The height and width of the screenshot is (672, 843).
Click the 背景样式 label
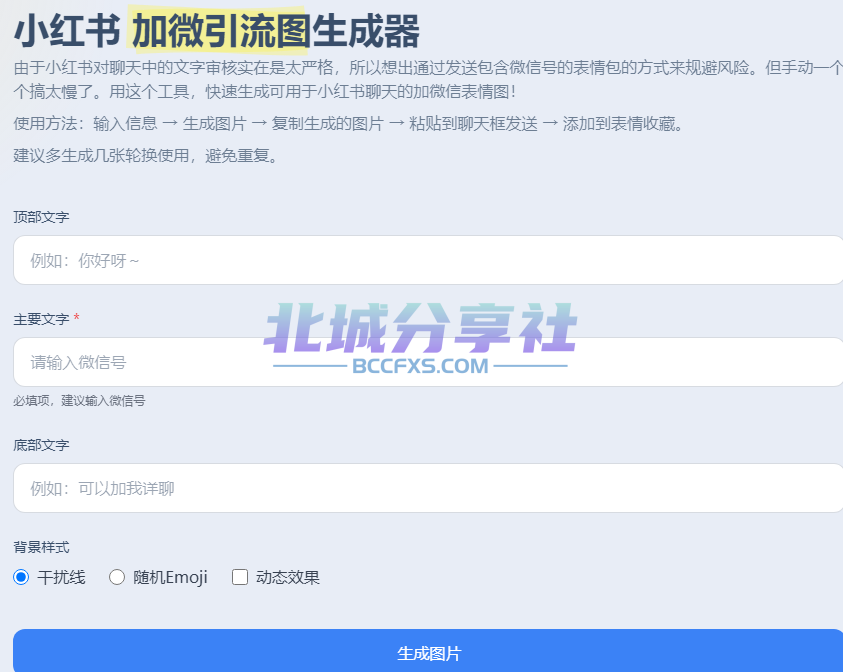41,547
